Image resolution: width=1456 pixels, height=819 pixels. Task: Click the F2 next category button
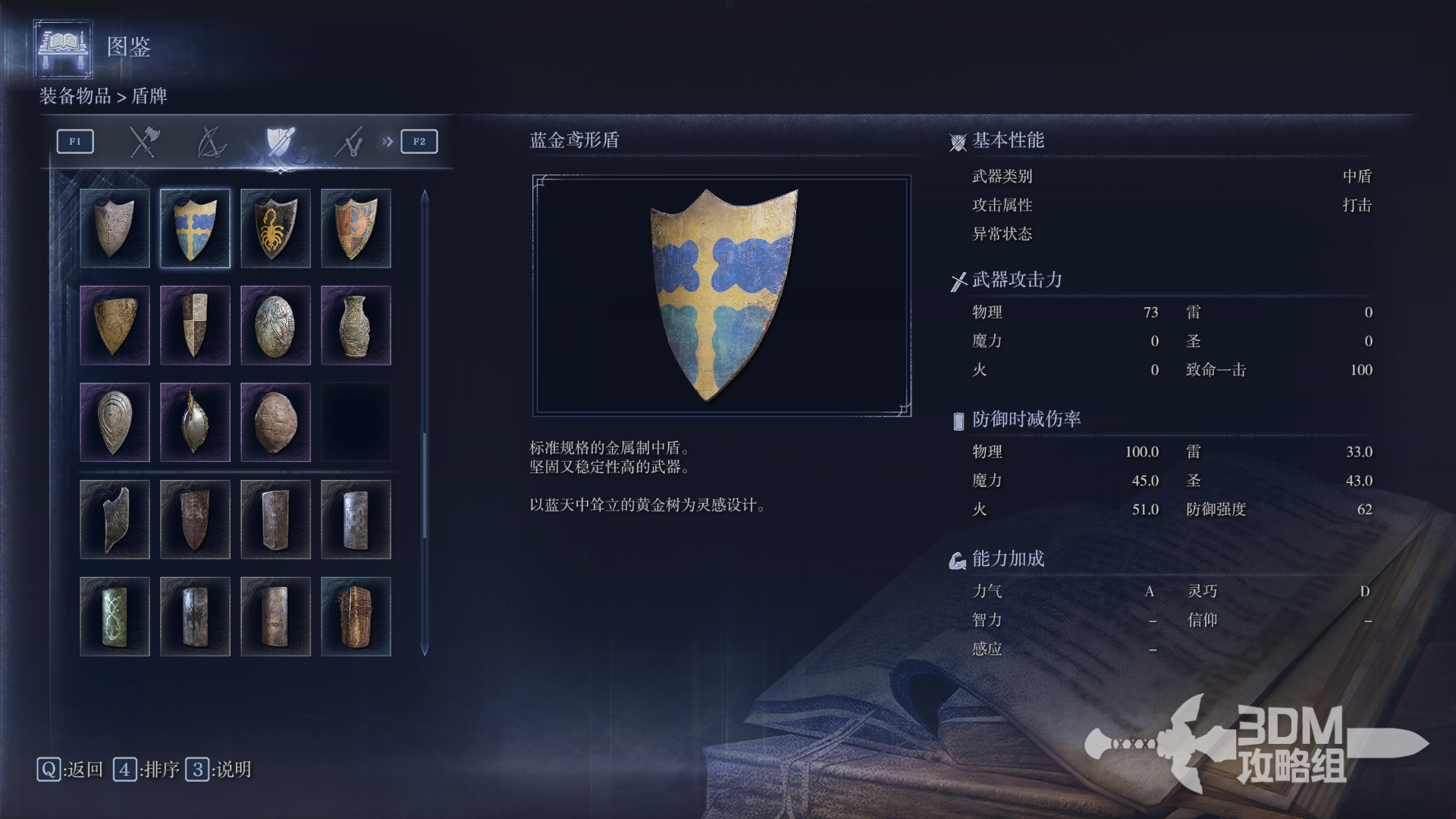(419, 141)
